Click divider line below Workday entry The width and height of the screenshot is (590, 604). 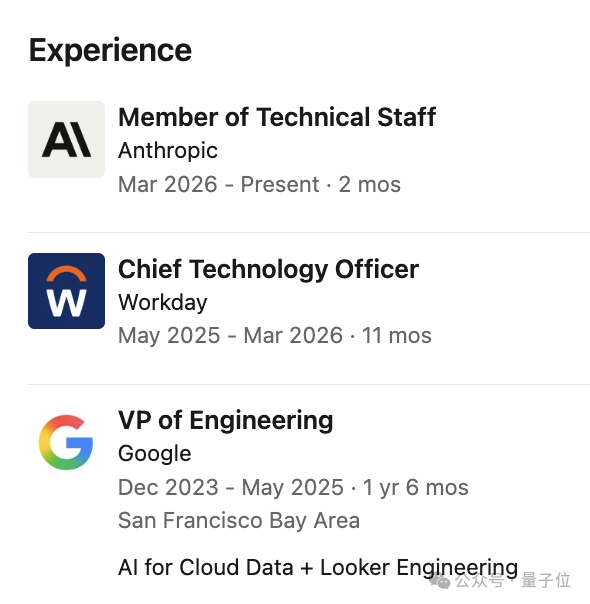pyautogui.click(x=309, y=384)
